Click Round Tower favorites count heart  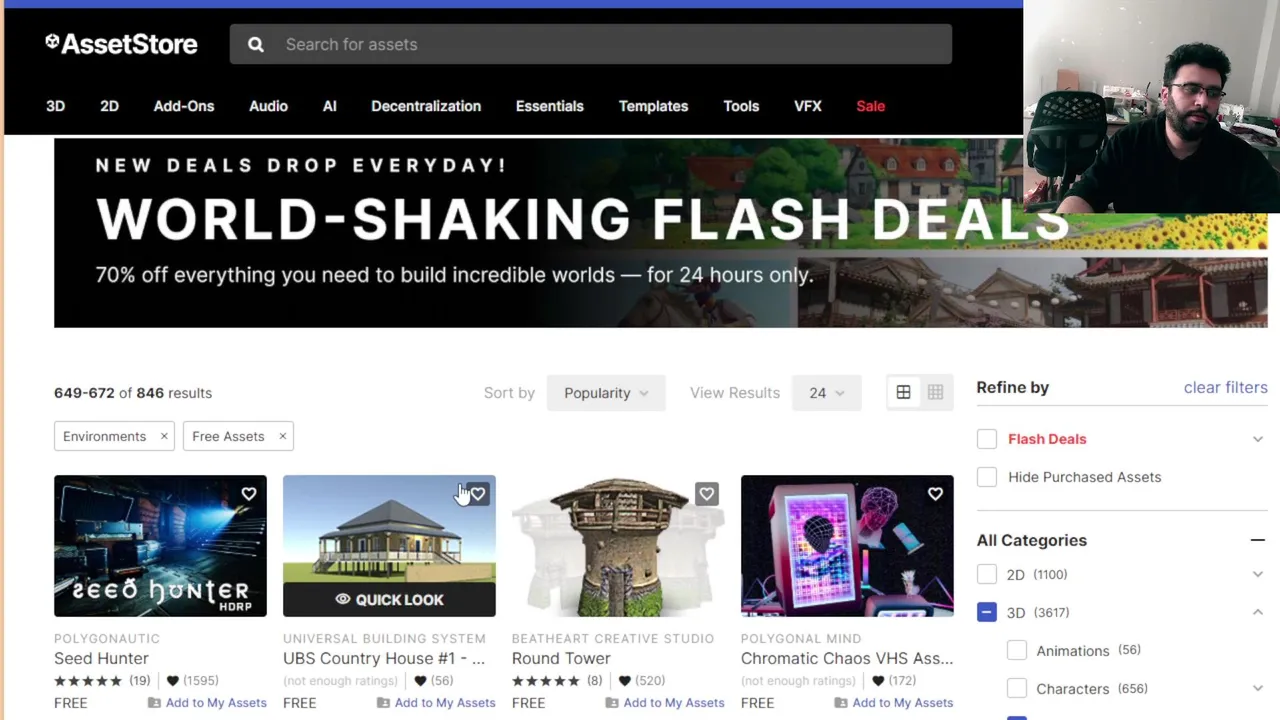pyautogui.click(x=625, y=681)
